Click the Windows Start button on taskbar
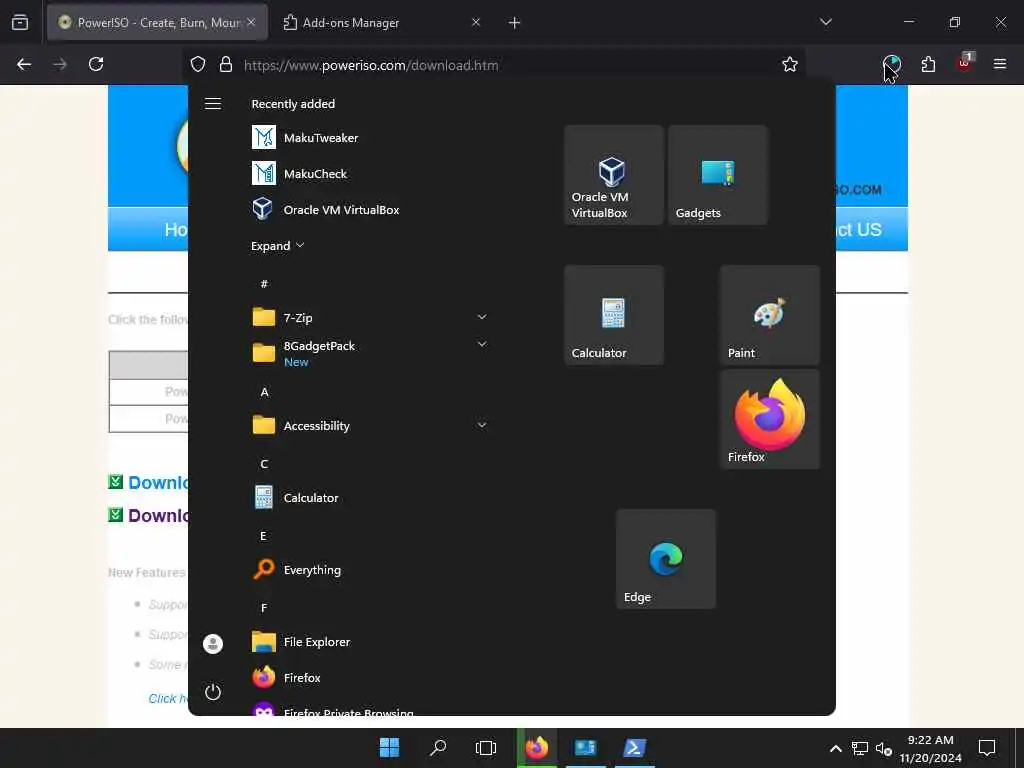 390,748
